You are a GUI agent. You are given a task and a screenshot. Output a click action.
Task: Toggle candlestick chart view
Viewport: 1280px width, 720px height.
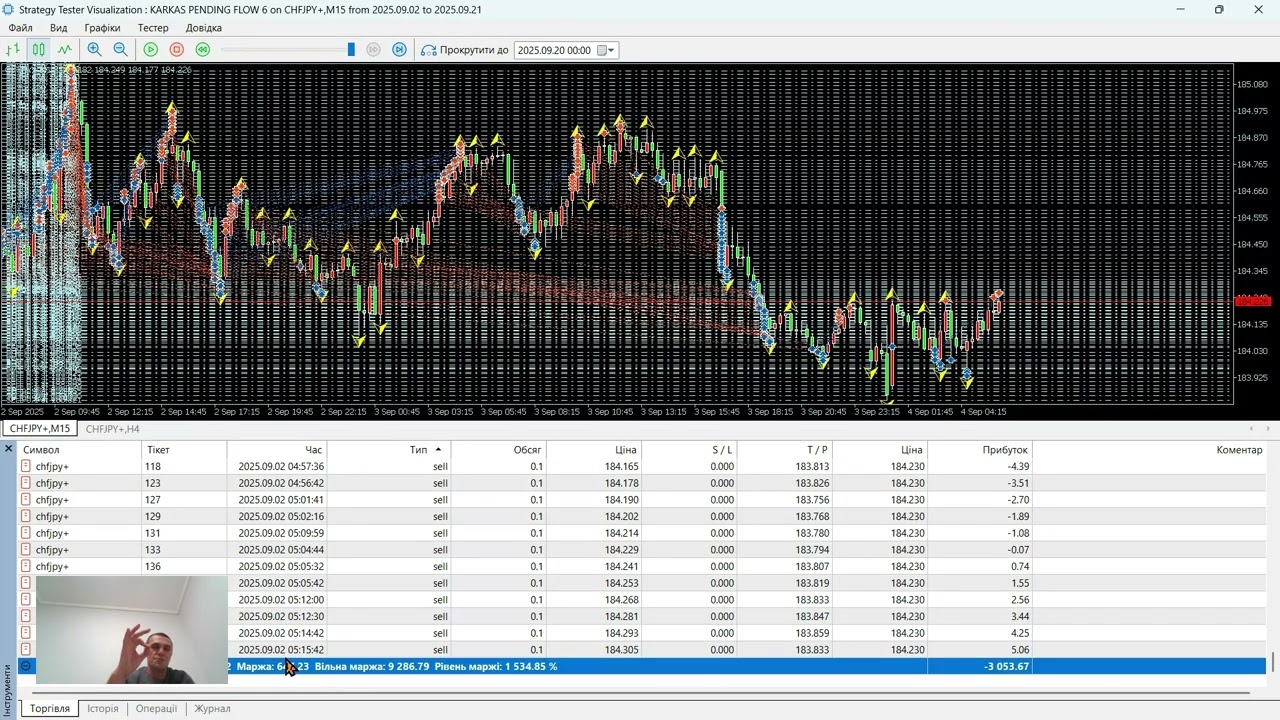pos(38,50)
